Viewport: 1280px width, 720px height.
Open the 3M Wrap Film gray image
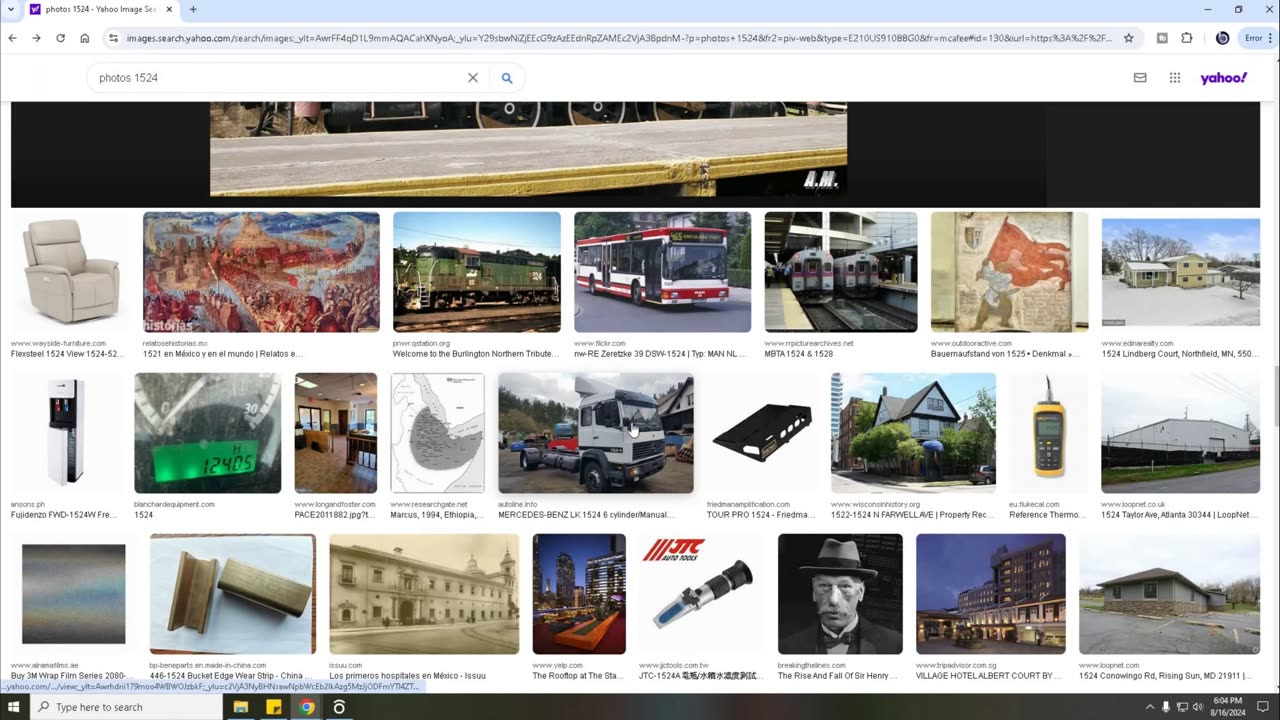coord(73,594)
